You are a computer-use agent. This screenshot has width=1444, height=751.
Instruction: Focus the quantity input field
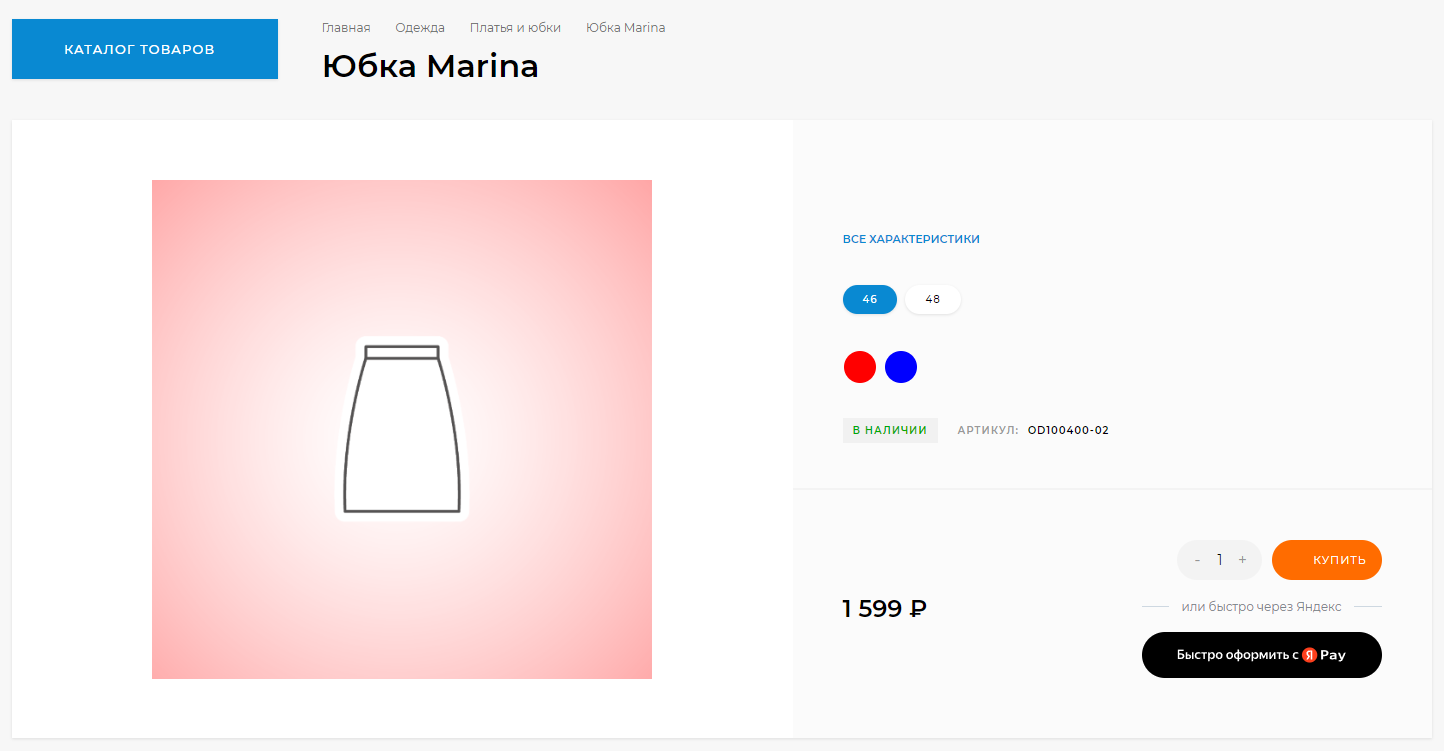pos(1220,560)
